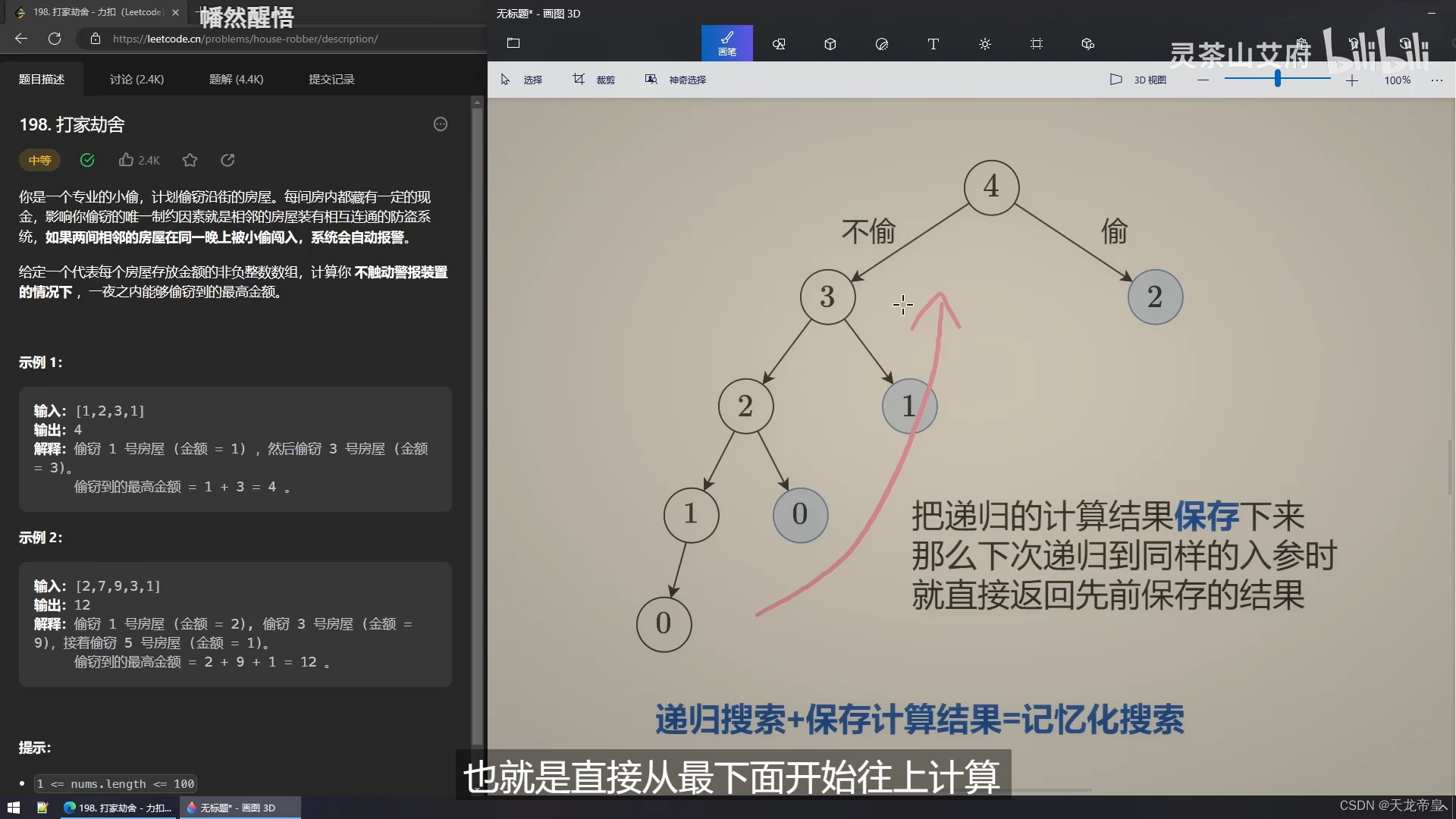1456x819 pixels.
Task: Click the 1 <= nums.length <= 100 constraint
Action: click(x=115, y=784)
